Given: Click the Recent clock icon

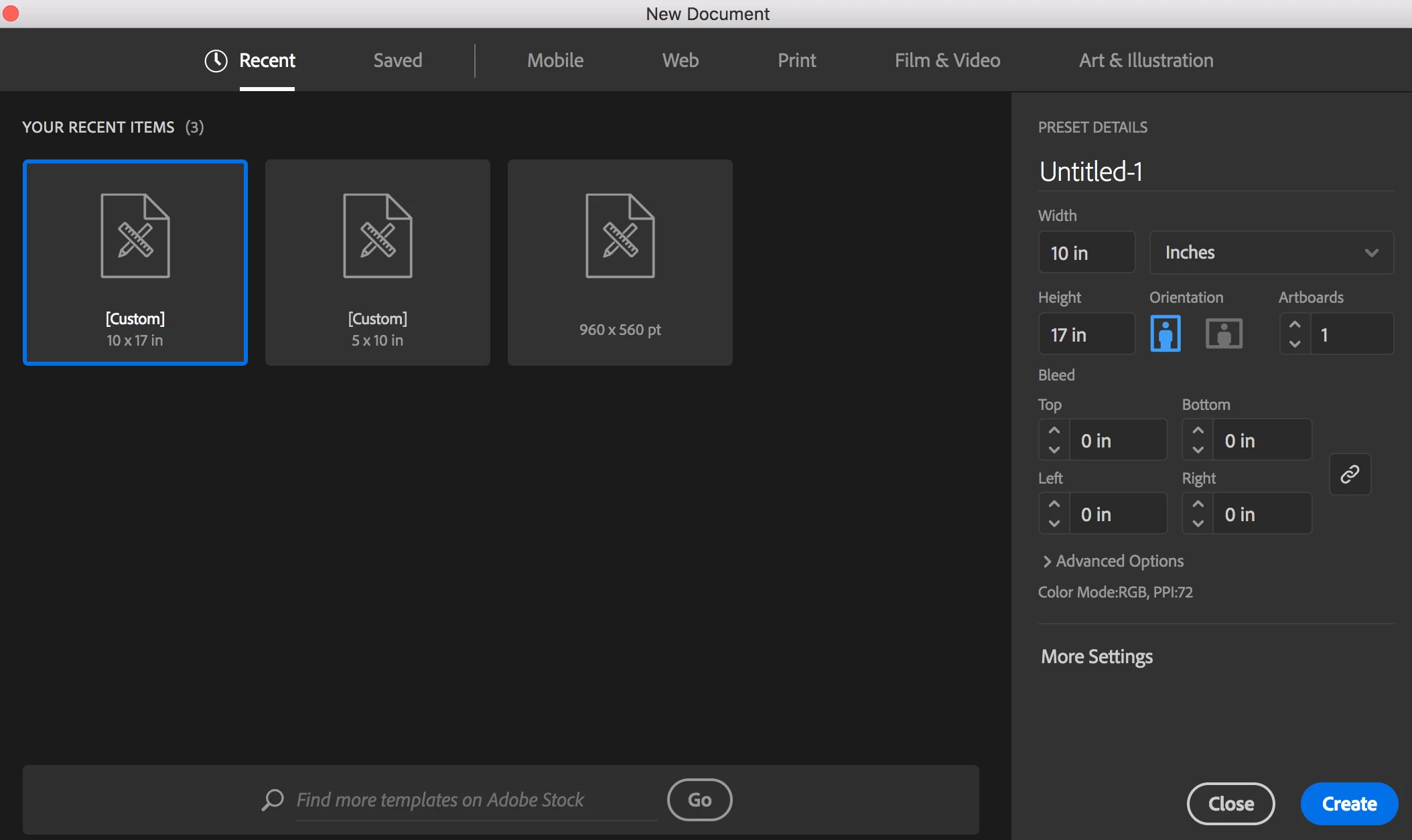Looking at the screenshot, I should (x=216, y=61).
